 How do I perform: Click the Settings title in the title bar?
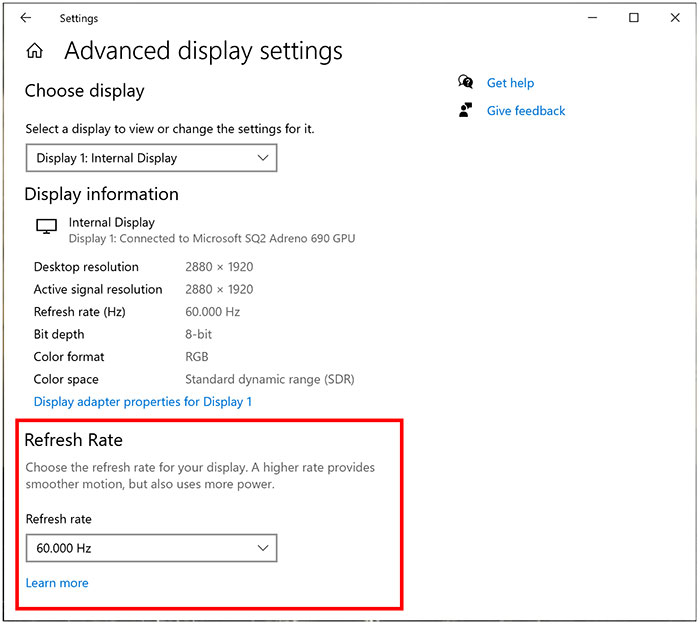[80, 18]
